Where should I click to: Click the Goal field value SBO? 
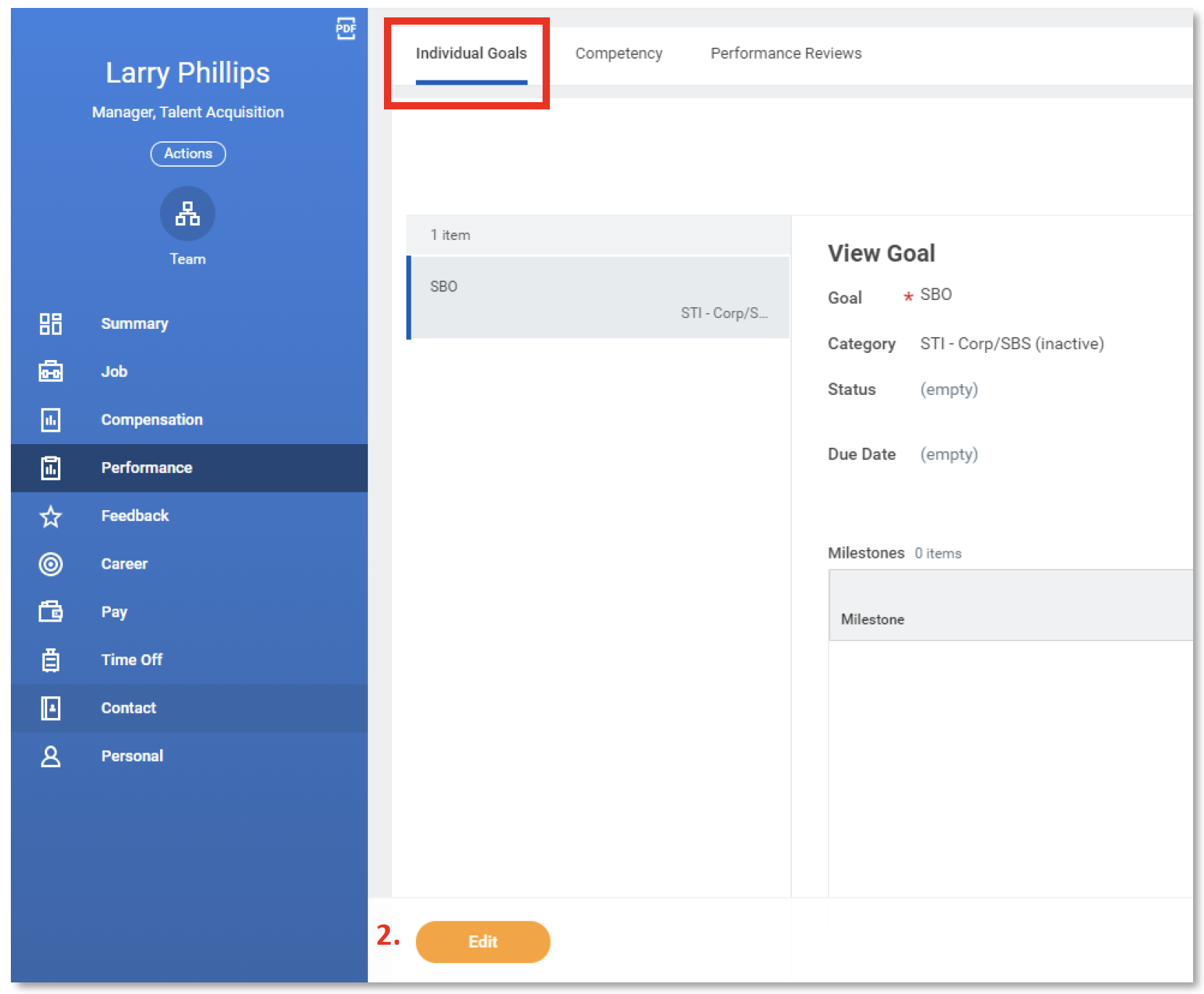(936, 294)
